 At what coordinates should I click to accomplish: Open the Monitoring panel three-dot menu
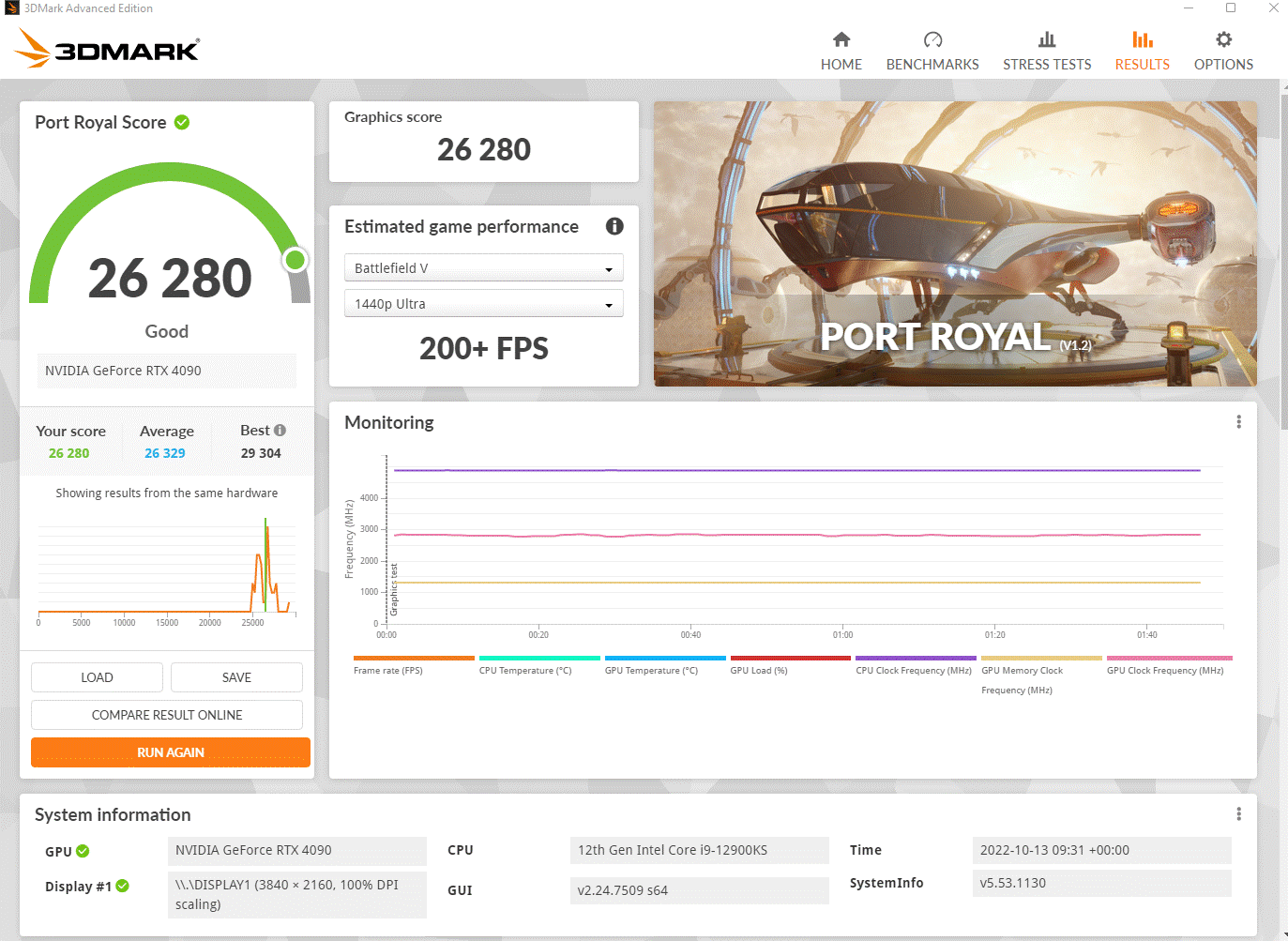[1238, 421]
